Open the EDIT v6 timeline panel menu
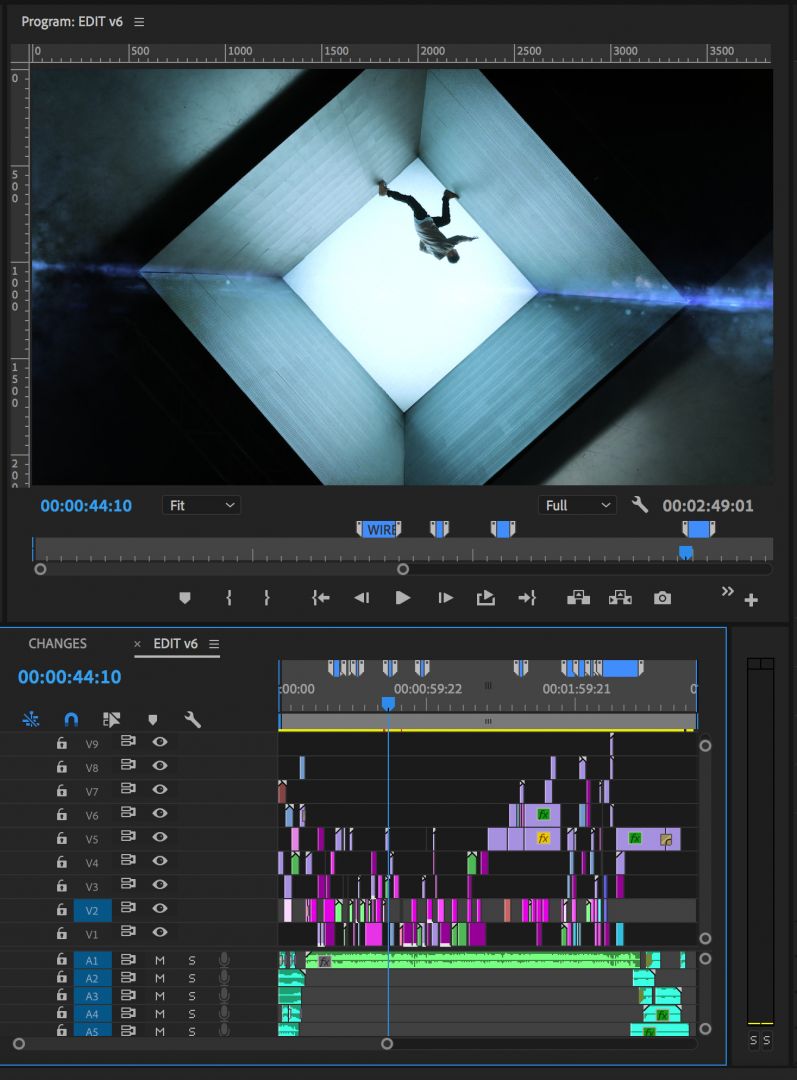 tap(214, 644)
